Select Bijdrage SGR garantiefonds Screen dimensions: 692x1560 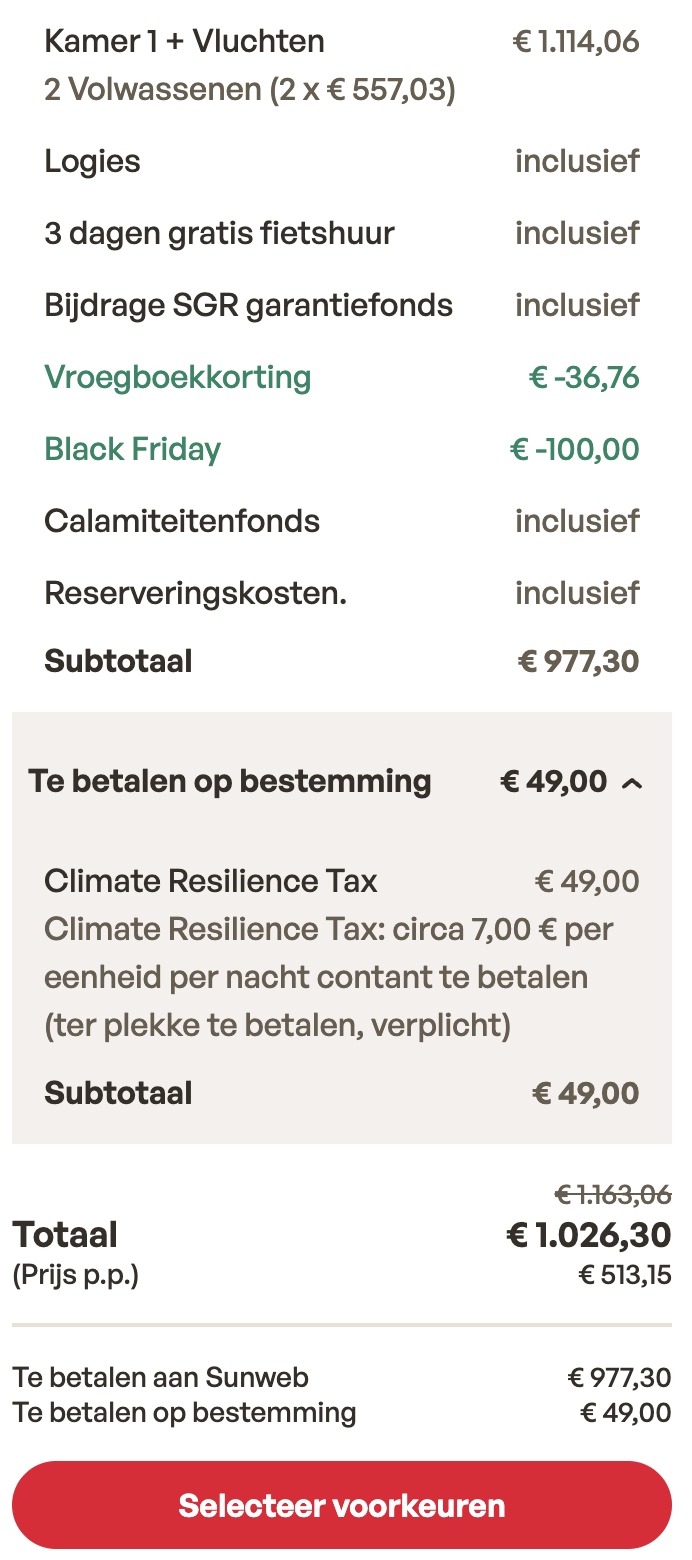pyautogui.click(x=248, y=305)
